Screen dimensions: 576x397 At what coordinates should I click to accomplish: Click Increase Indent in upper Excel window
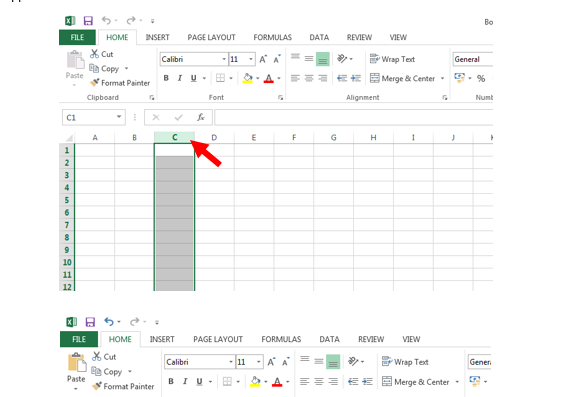[356, 78]
